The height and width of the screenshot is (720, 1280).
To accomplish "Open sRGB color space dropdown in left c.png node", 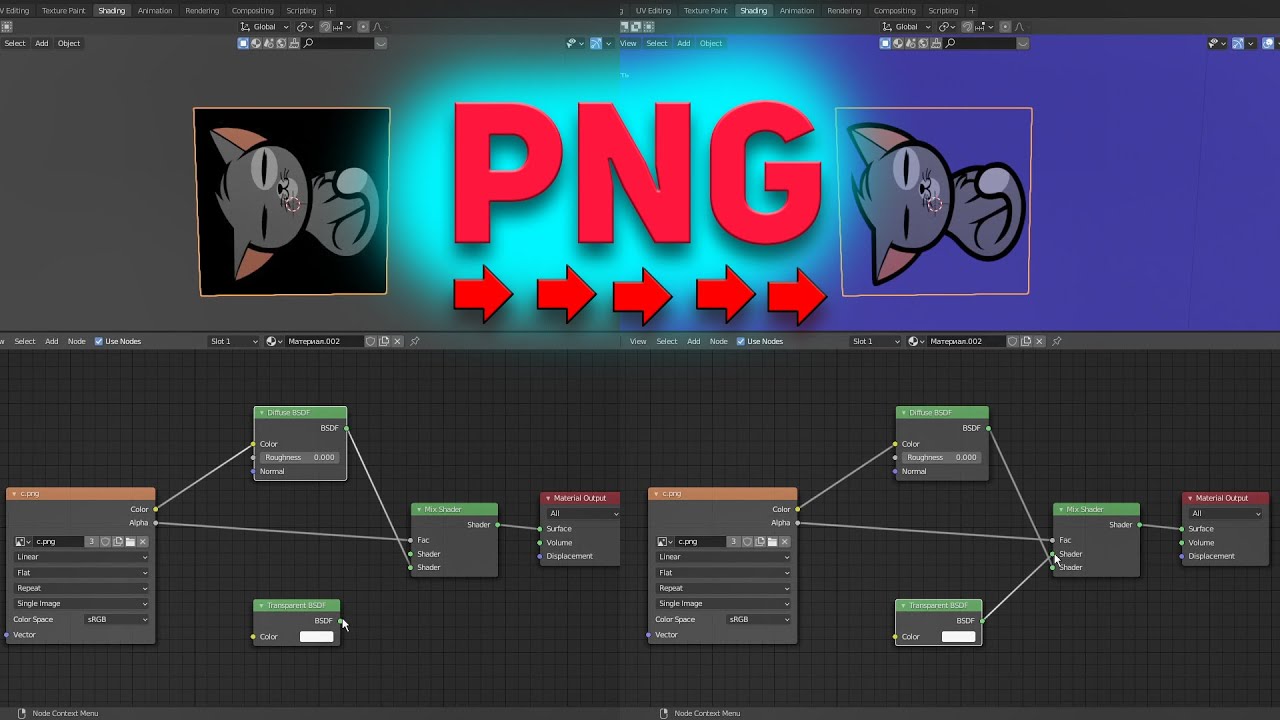I will 117,619.
